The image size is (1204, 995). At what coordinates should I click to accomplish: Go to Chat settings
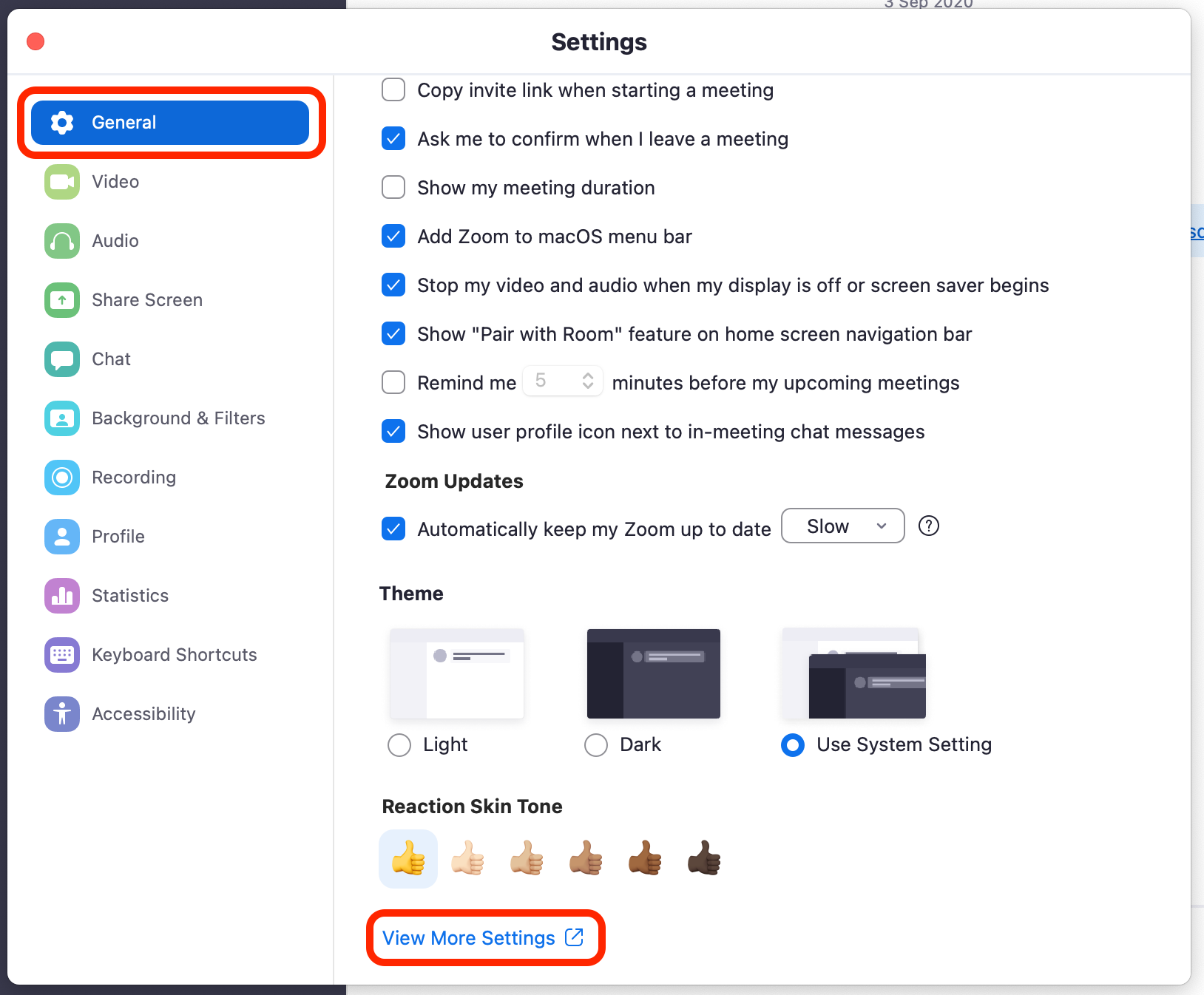[x=170, y=359]
